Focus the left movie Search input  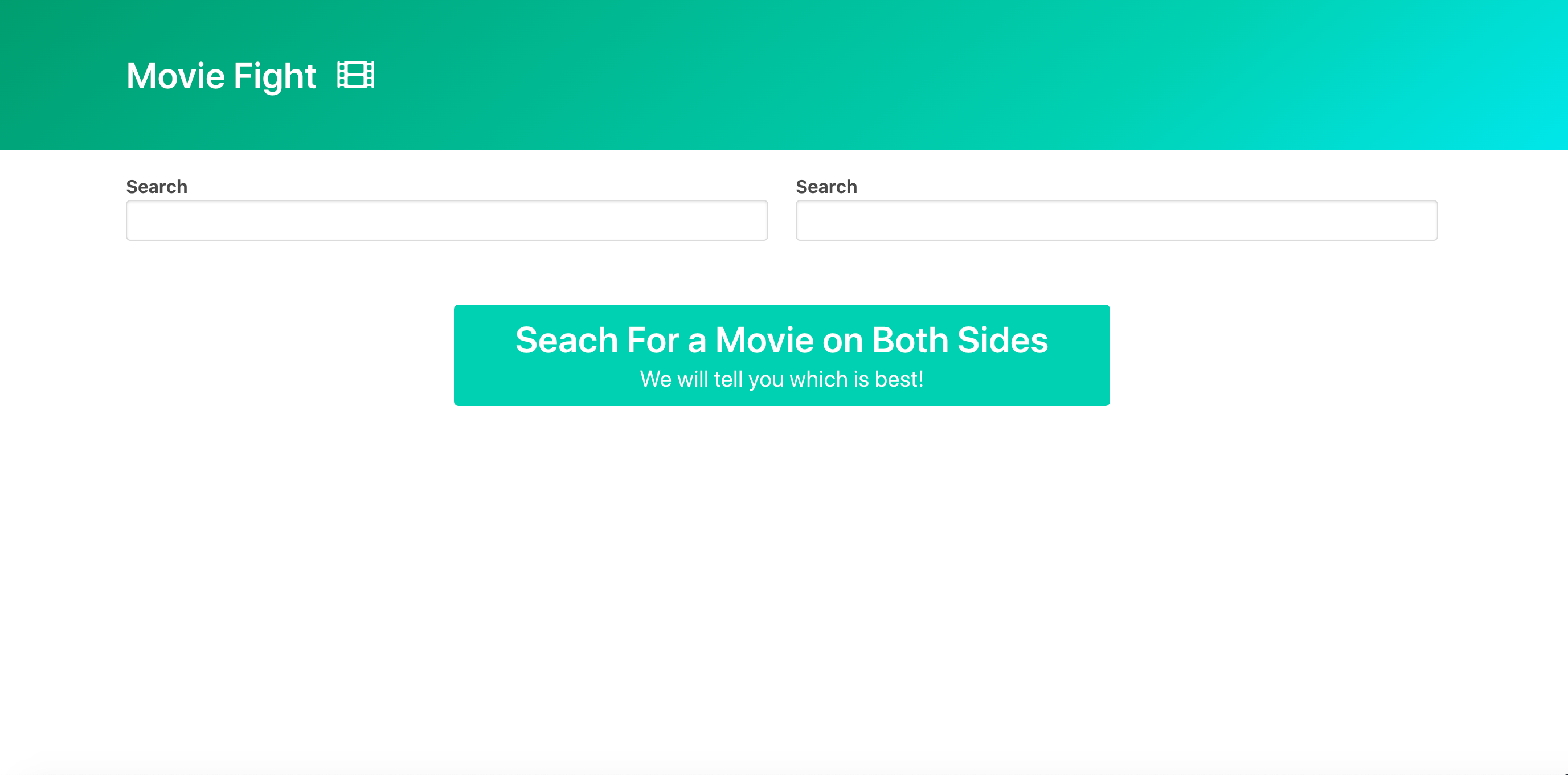pyautogui.click(x=447, y=220)
